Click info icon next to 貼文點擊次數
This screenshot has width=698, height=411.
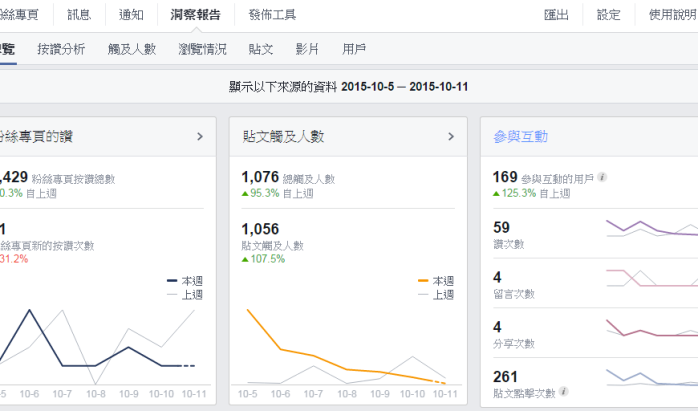[x=564, y=392]
